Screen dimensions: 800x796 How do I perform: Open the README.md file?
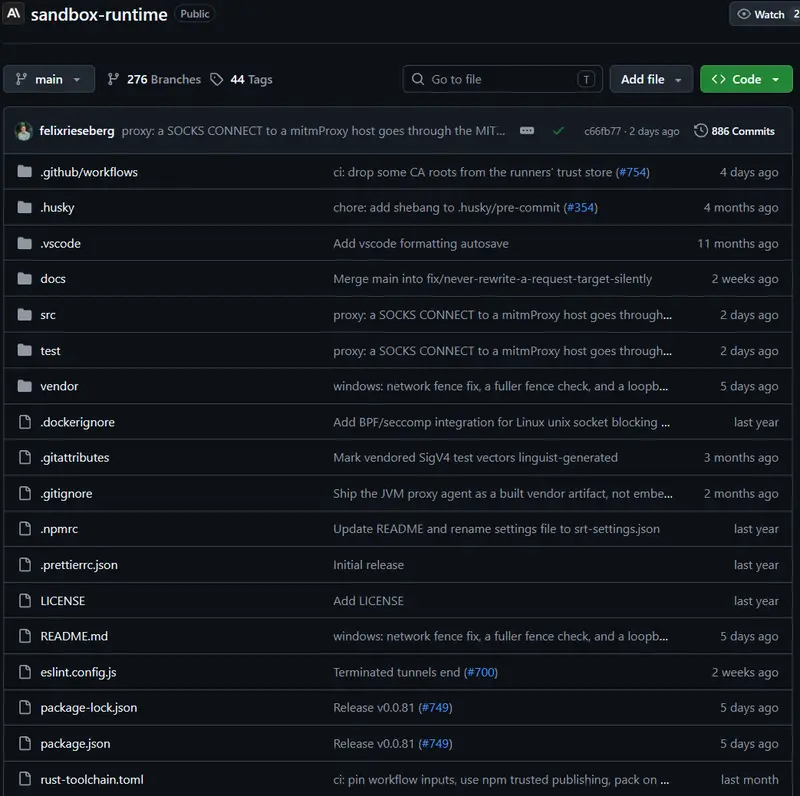[74, 636]
